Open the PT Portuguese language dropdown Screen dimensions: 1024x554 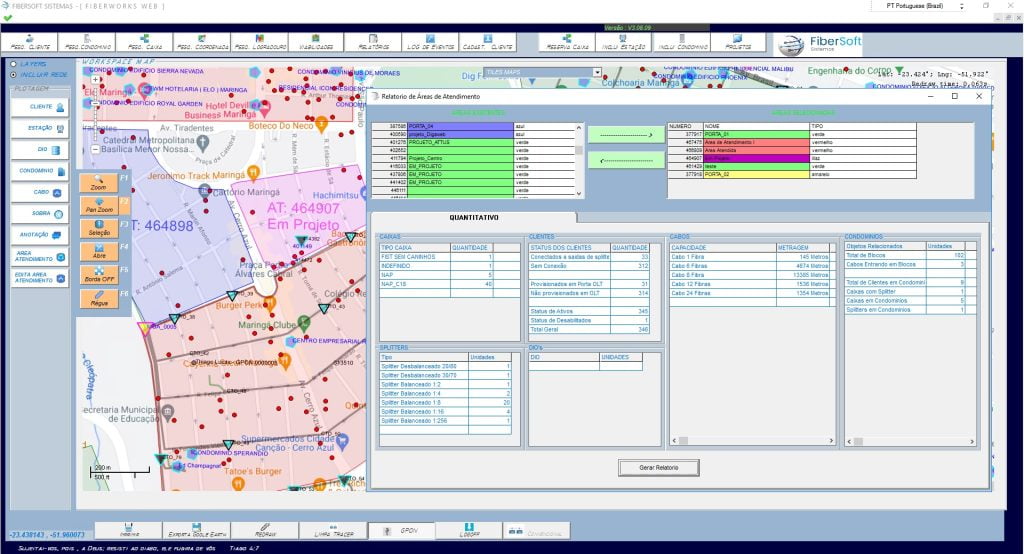[x=911, y=6]
